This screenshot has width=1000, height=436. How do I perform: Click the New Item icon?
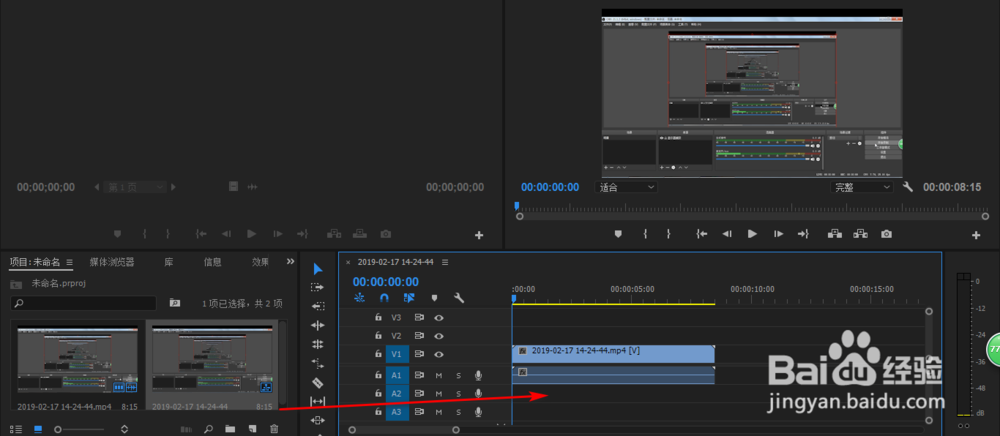pos(253,429)
